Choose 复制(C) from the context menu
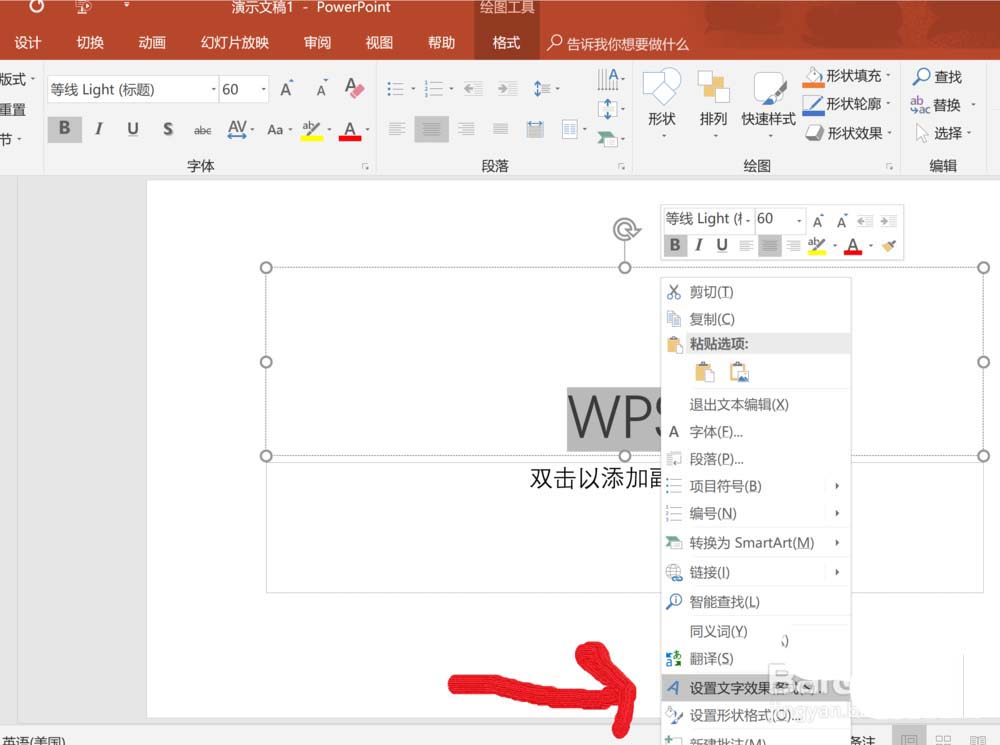 (x=756, y=319)
